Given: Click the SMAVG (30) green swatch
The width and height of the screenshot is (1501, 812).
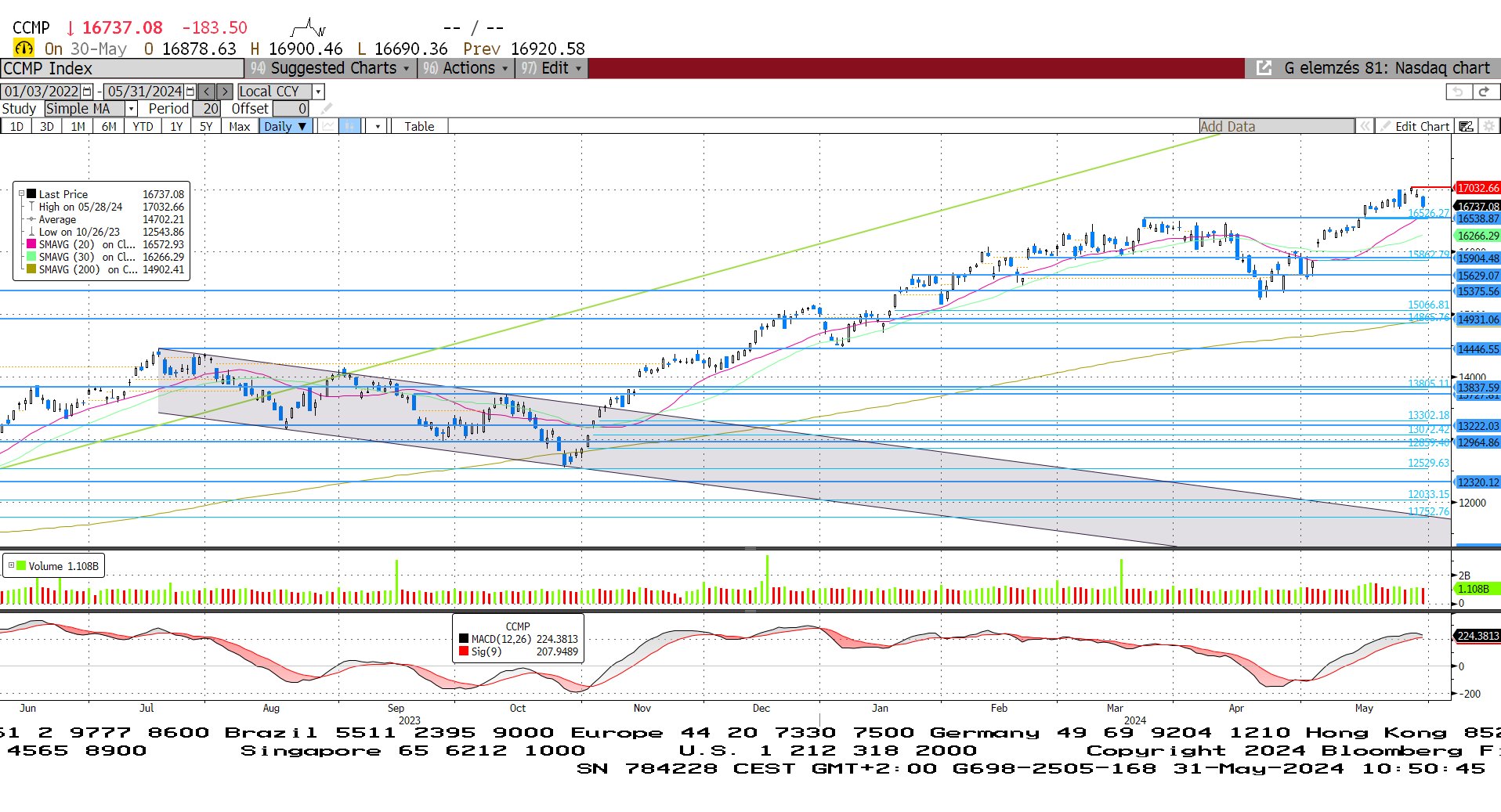Looking at the screenshot, I should (x=31, y=257).
